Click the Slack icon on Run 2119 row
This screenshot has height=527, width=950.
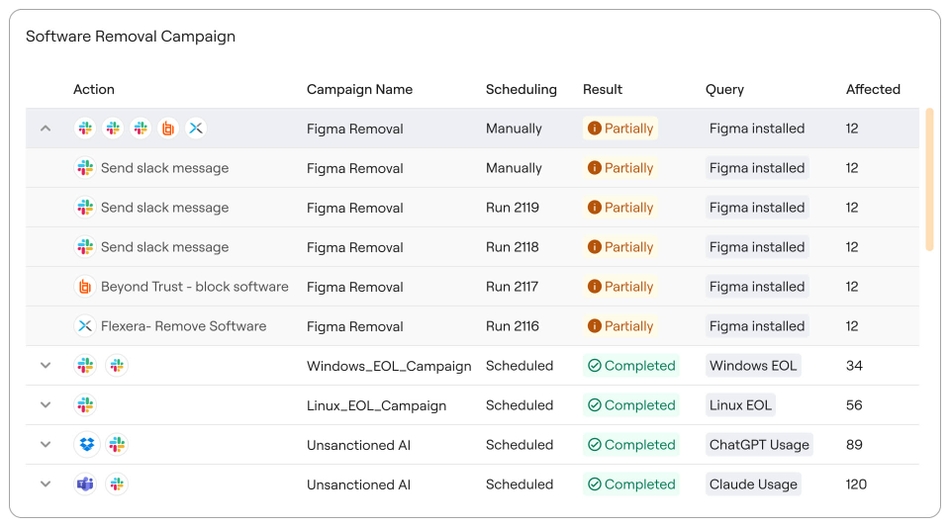pyautogui.click(x=85, y=208)
